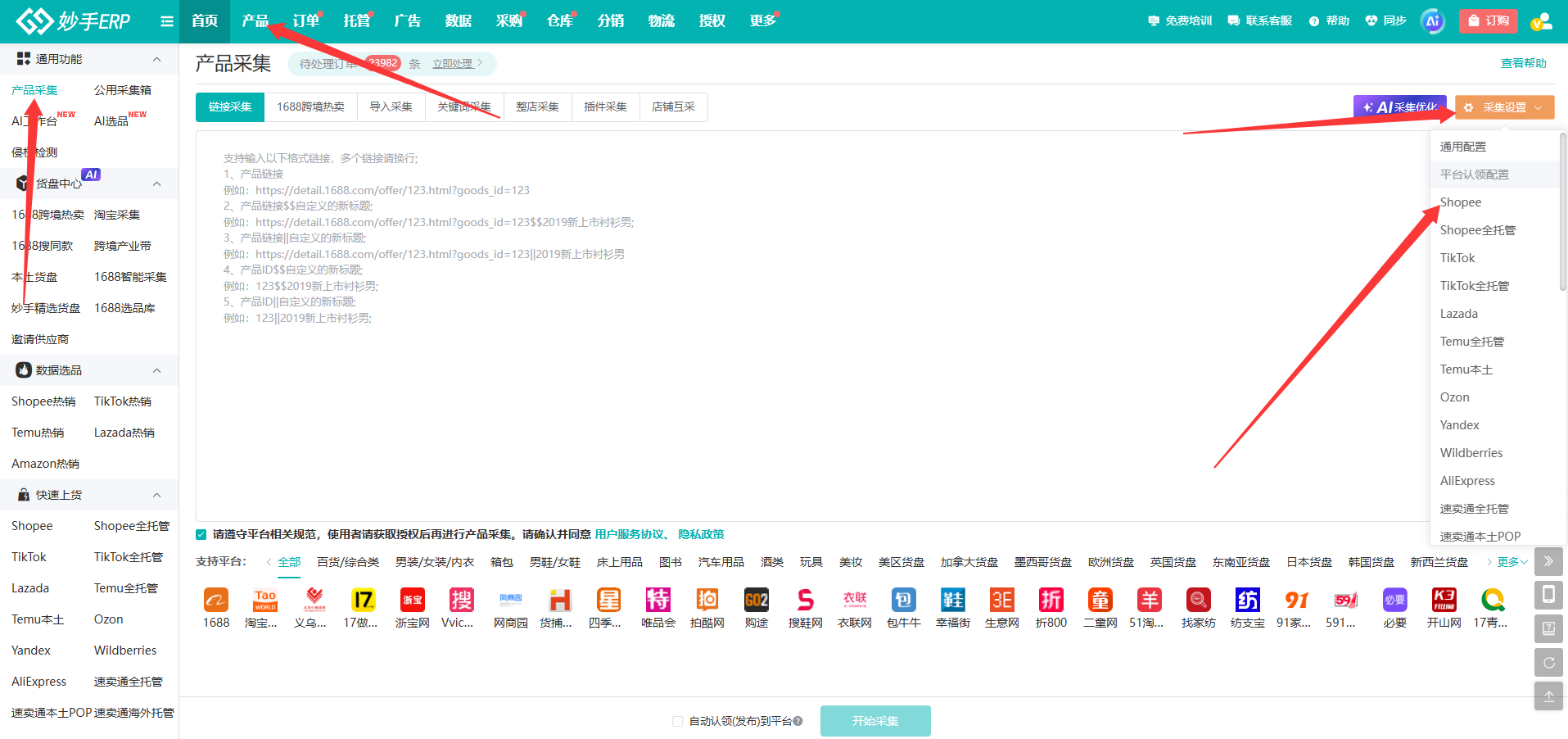Select the Tao World 淘宝 platform icon
This screenshot has width=1568, height=739.
click(265, 601)
